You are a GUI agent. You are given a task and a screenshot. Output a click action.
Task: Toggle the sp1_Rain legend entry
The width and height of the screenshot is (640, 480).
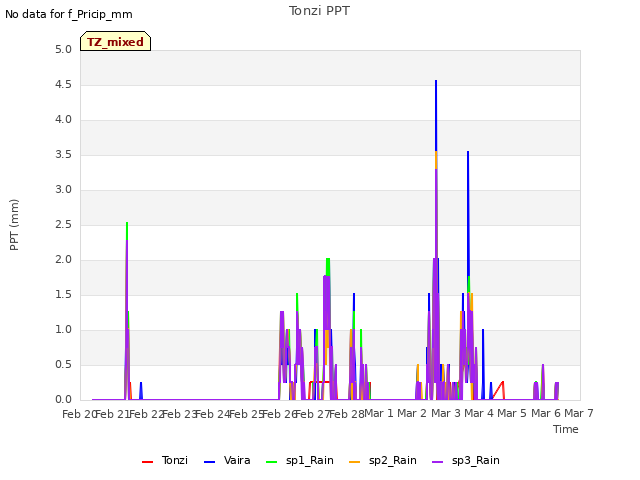[300, 460]
